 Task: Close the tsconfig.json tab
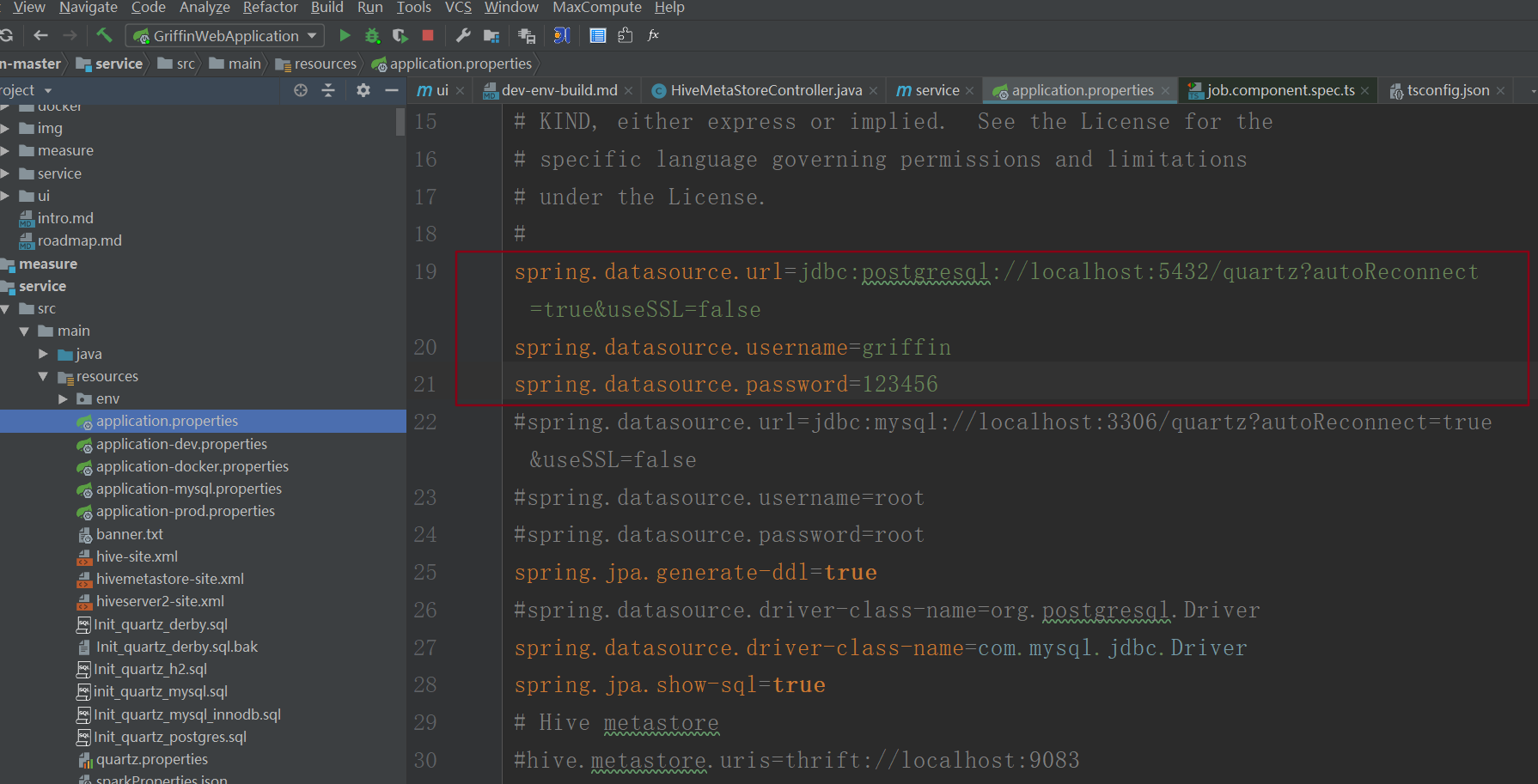(x=1500, y=91)
